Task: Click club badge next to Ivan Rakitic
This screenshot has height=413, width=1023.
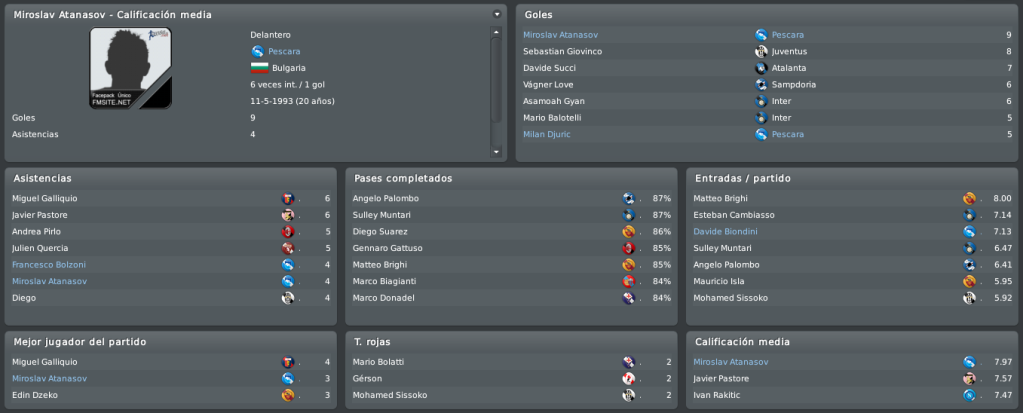Action: point(969,395)
